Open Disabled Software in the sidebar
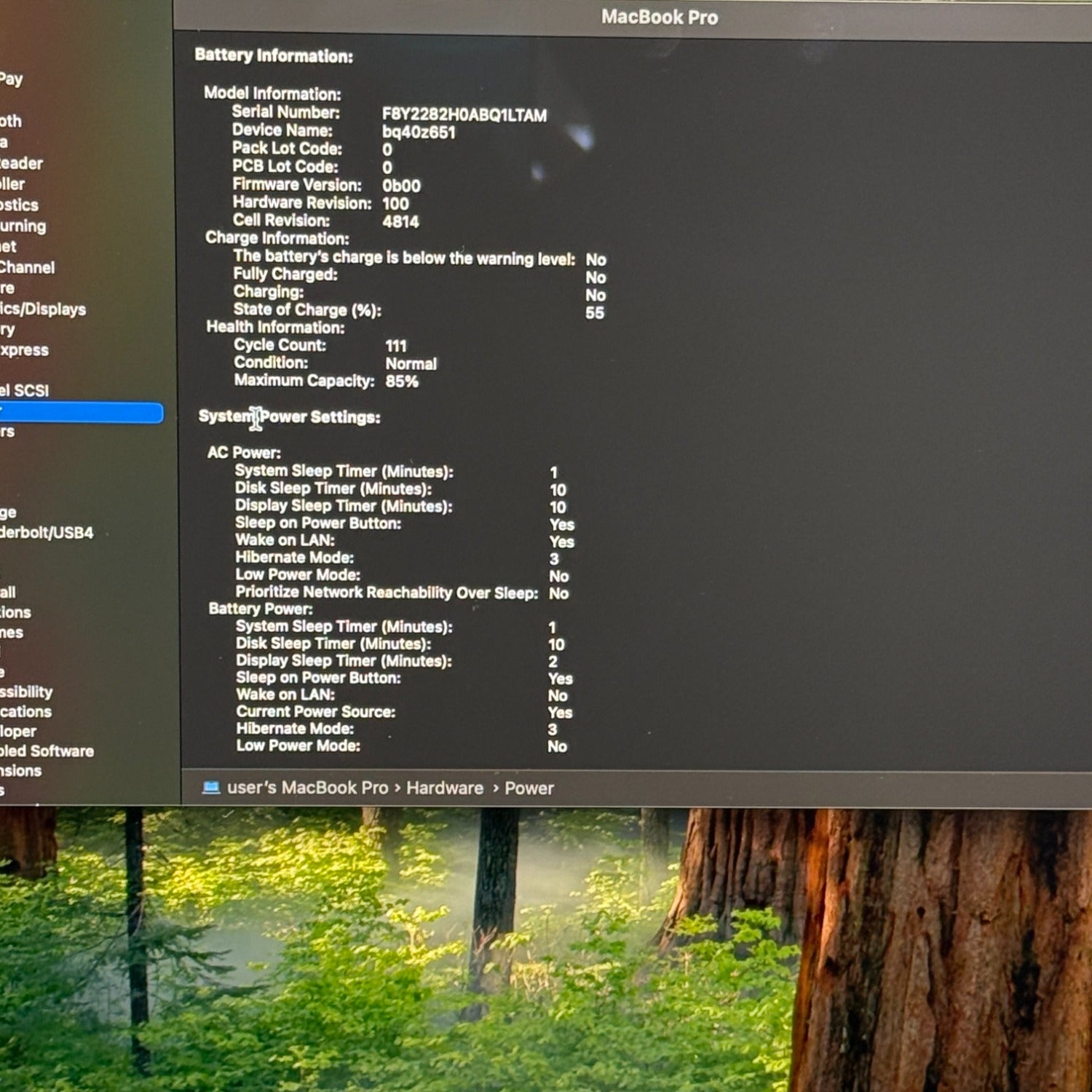Image resolution: width=1092 pixels, height=1092 pixels. [x=47, y=751]
